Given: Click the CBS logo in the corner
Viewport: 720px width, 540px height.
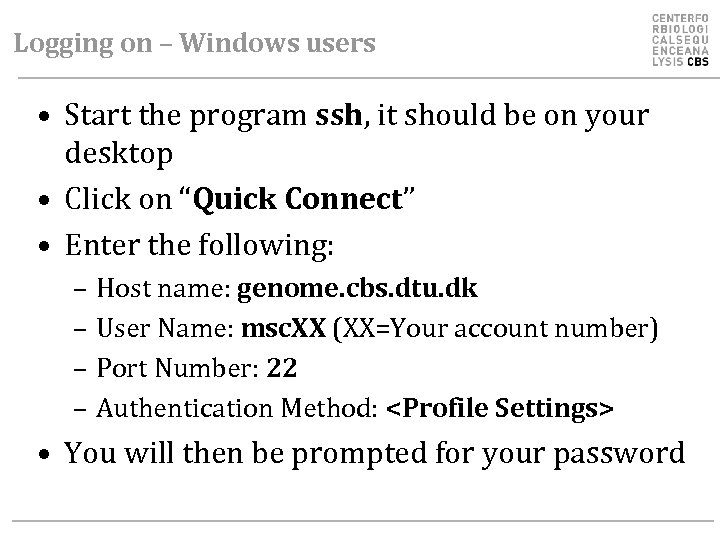Looking at the screenshot, I should coord(679,40).
